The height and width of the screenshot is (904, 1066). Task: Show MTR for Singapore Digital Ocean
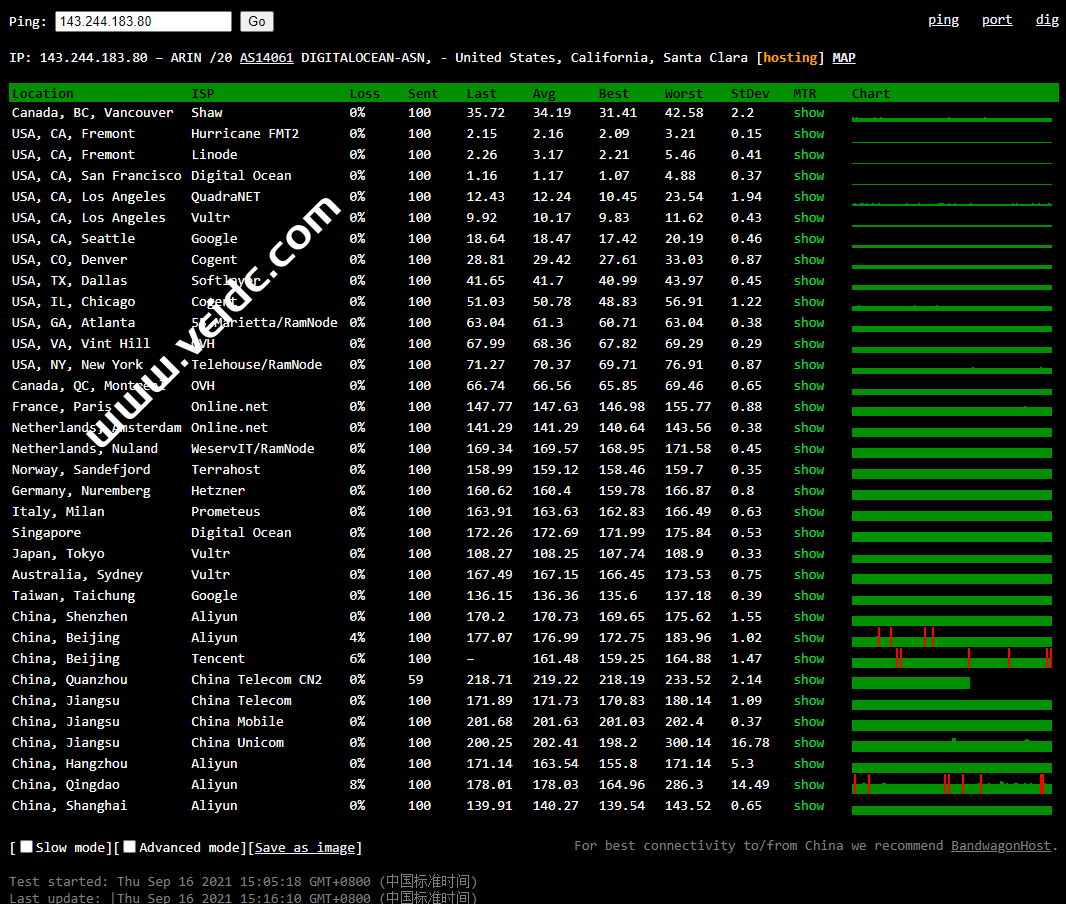pos(808,533)
